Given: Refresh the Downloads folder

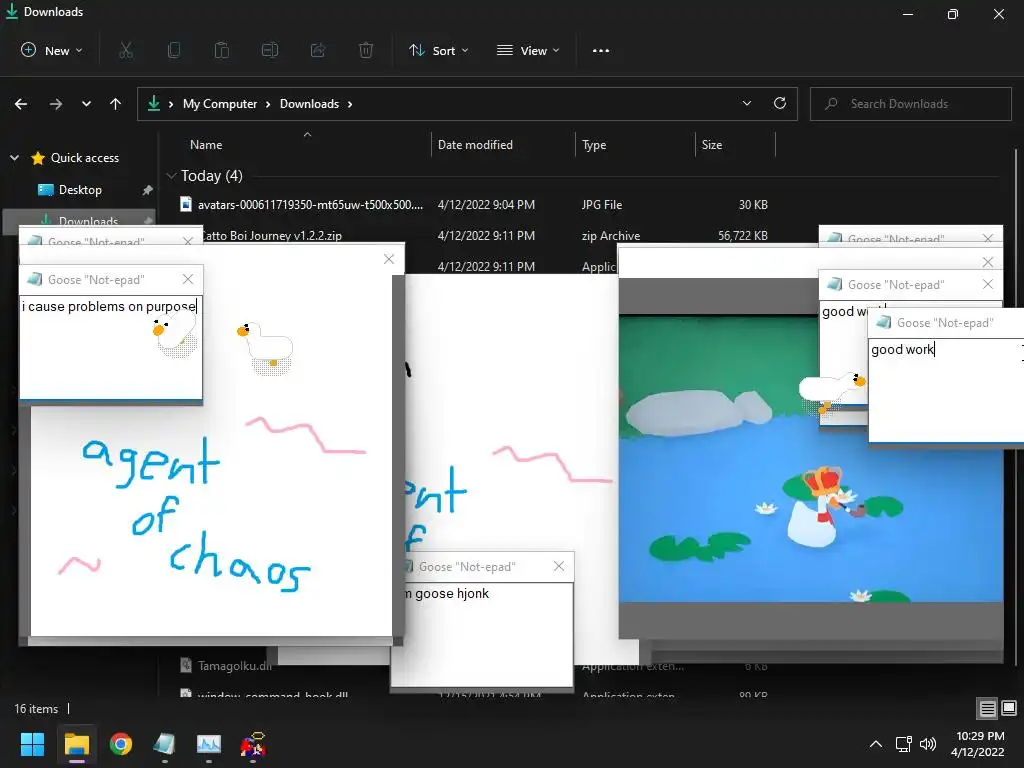Looking at the screenshot, I should 780,103.
